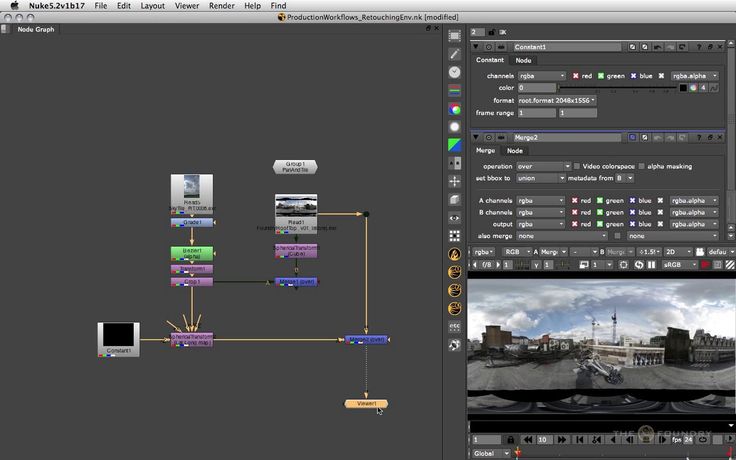
Task: Select the Grade1 node in graph
Action: pyautogui.click(x=191, y=222)
